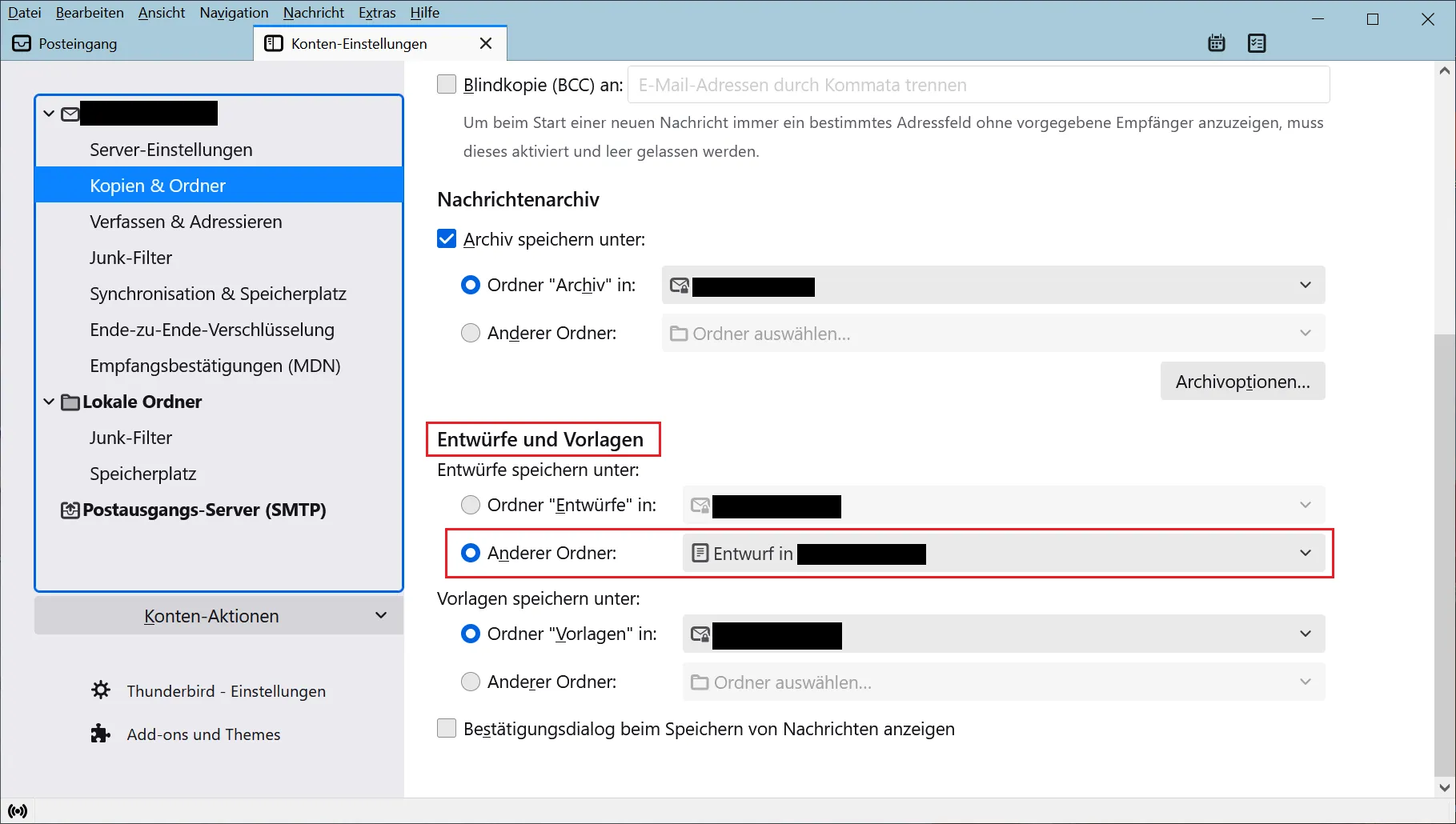Open the calendar icon in the tab bar
The height and width of the screenshot is (824, 1456).
coord(1217,43)
